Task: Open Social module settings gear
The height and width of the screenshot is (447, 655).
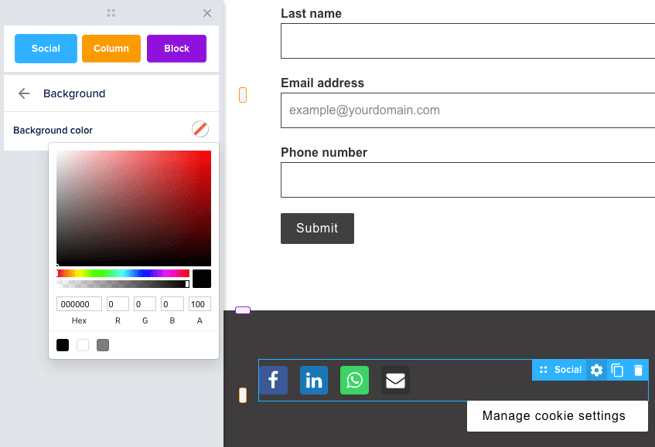Action: [x=597, y=370]
